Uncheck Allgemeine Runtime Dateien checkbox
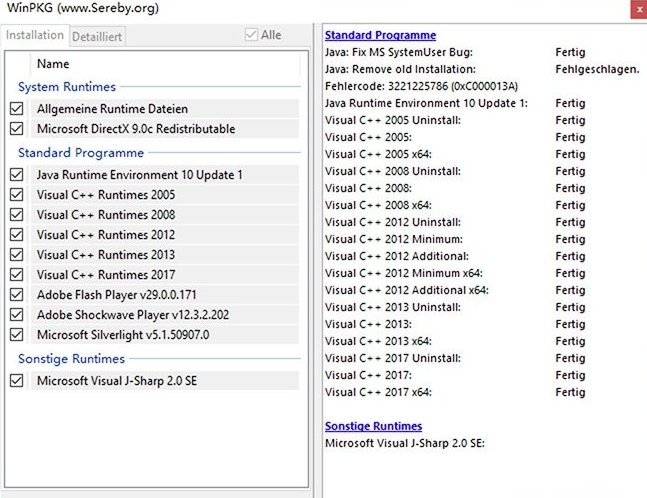The height and width of the screenshot is (498, 647). pos(17,109)
